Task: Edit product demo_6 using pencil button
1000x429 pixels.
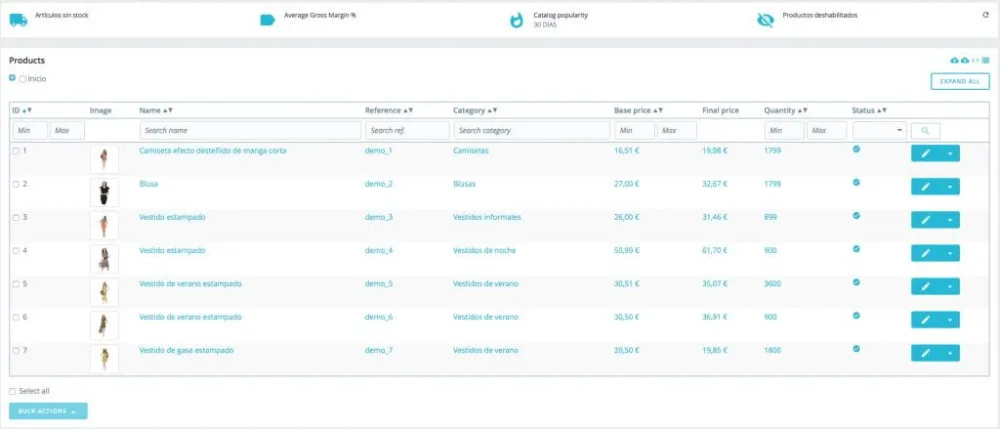Action: [x=926, y=319]
